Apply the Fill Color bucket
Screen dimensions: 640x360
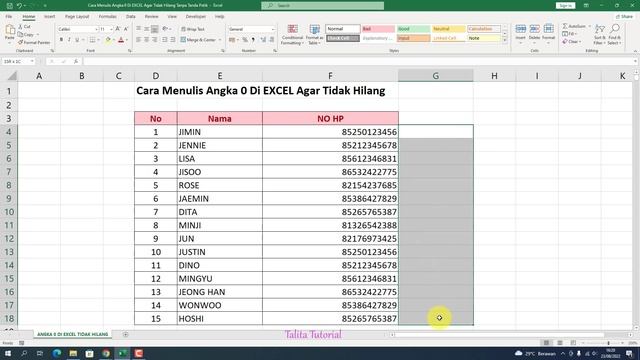point(108,40)
